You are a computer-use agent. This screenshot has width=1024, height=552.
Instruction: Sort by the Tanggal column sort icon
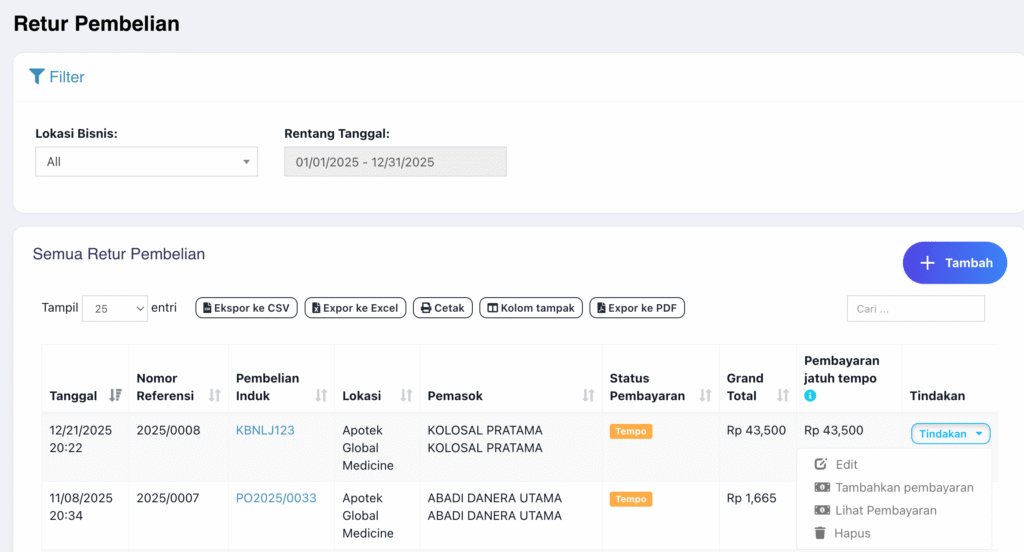[x=114, y=396]
